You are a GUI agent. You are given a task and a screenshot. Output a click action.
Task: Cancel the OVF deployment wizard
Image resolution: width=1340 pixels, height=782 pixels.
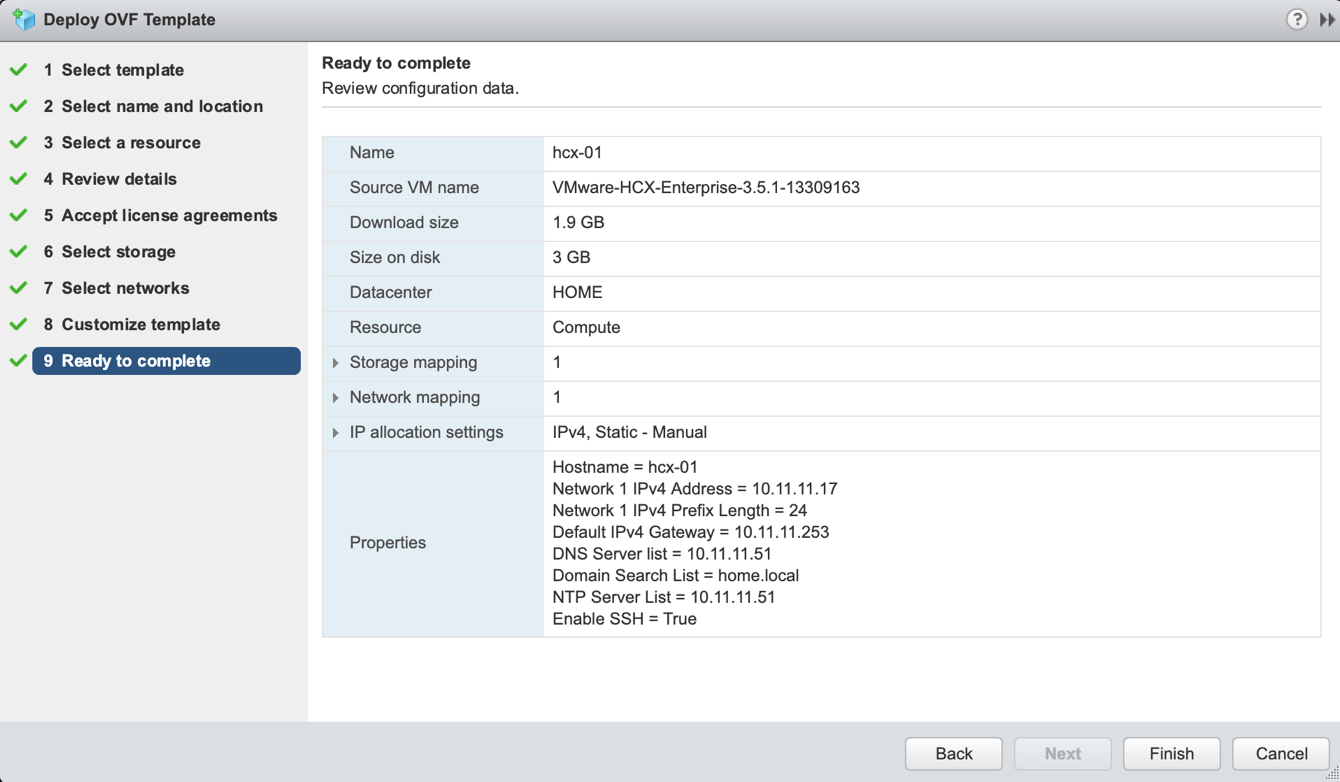(1281, 754)
